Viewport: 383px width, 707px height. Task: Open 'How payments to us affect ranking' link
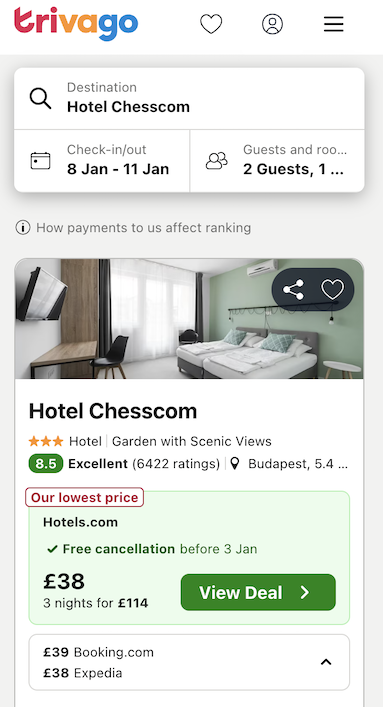(143, 228)
